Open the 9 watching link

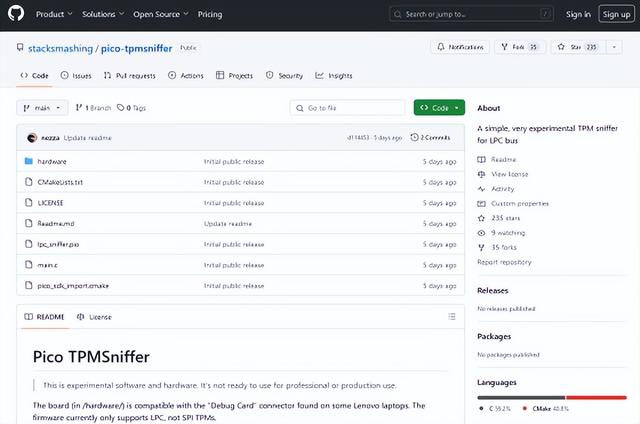pos(501,233)
